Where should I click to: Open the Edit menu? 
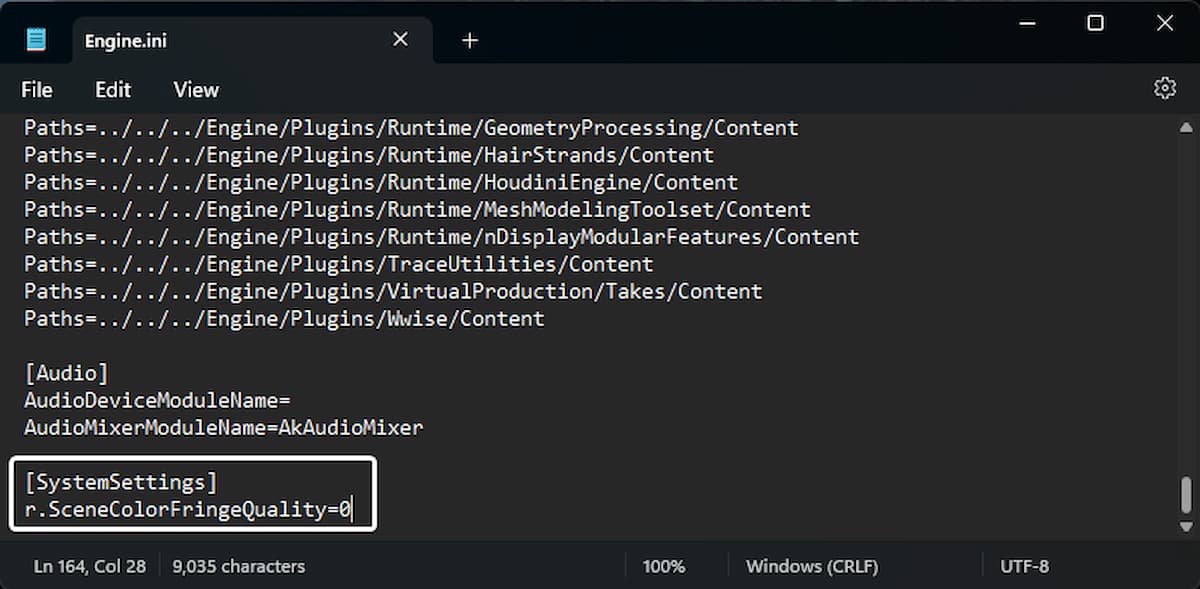click(x=113, y=90)
